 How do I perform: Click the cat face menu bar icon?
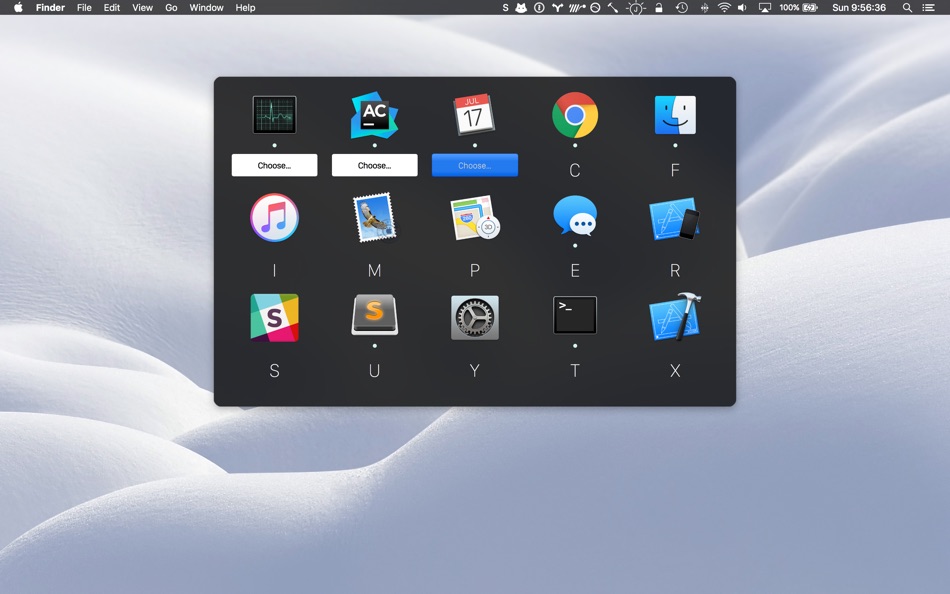521,7
